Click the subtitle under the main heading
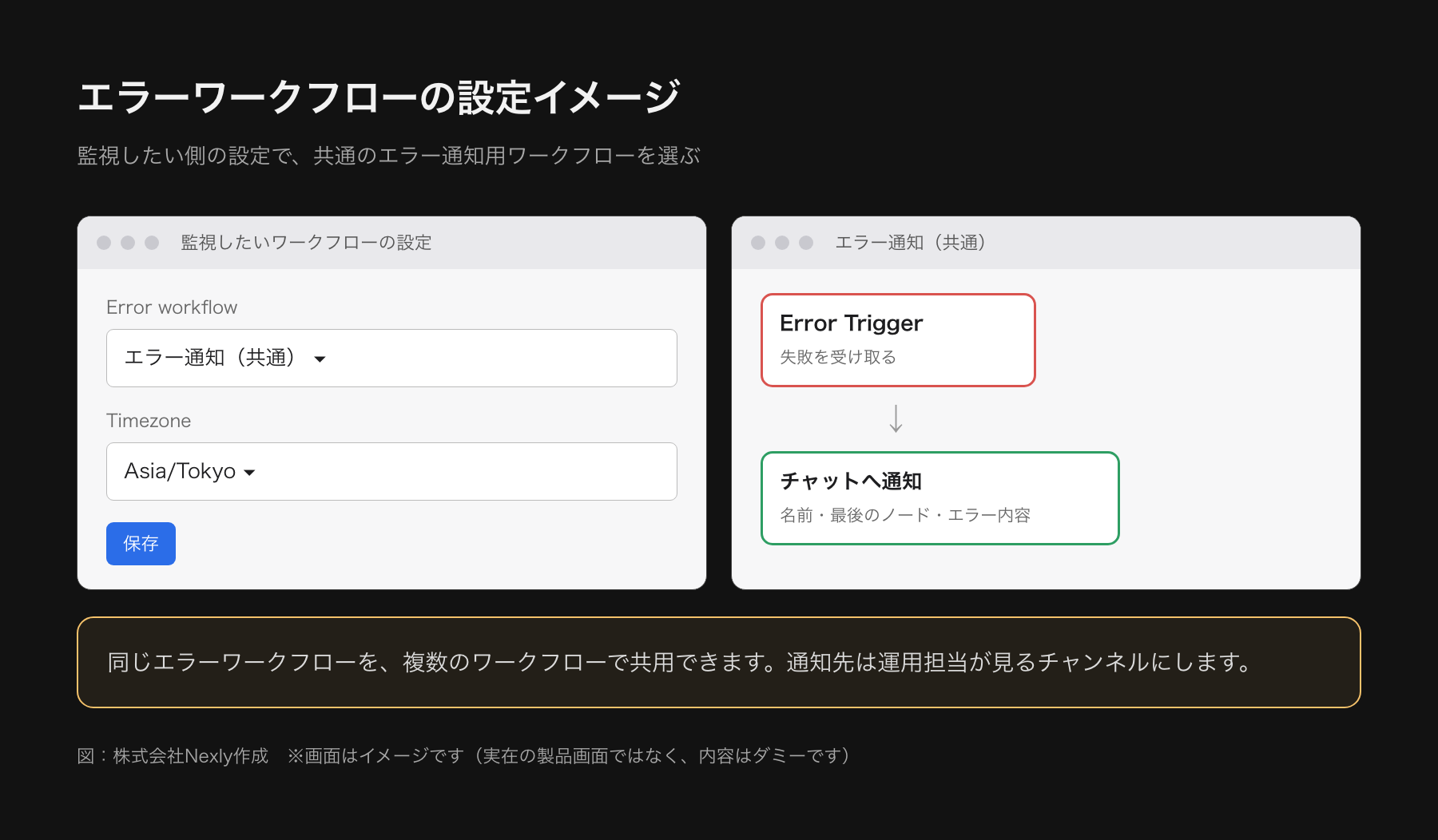1438x840 pixels. pos(389,156)
